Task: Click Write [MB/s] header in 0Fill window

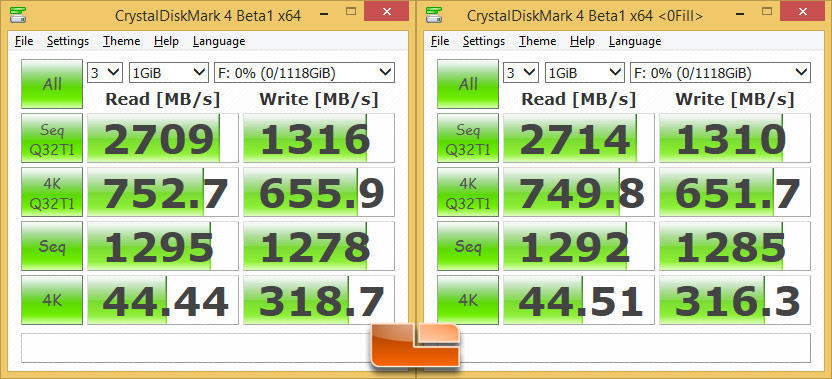Action: (x=734, y=99)
